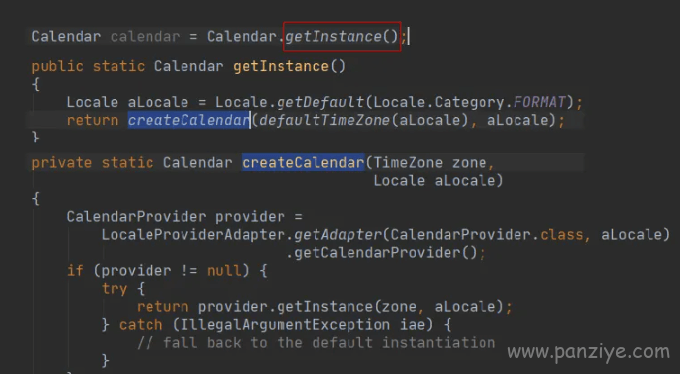Click provider.getInstance in the try block
680x374 pixels.
pyautogui.click(x=285, y=307)
